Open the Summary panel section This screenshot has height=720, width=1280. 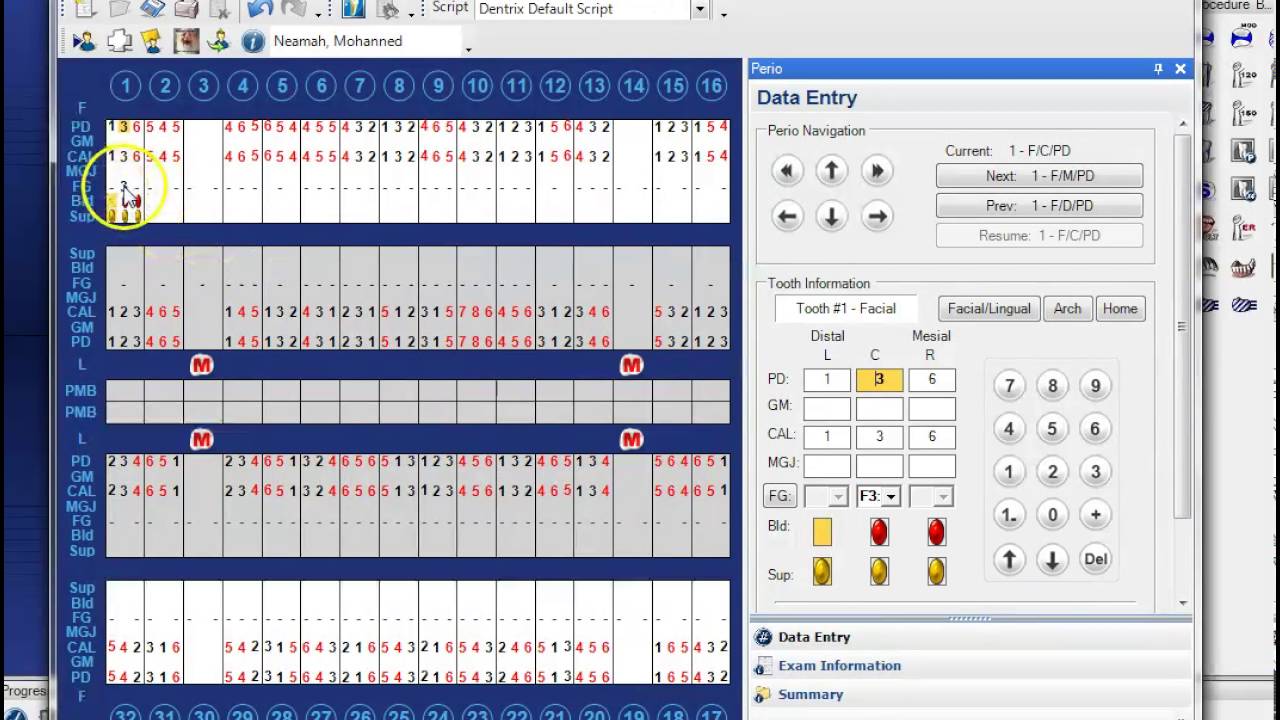[x=810, y=695]
